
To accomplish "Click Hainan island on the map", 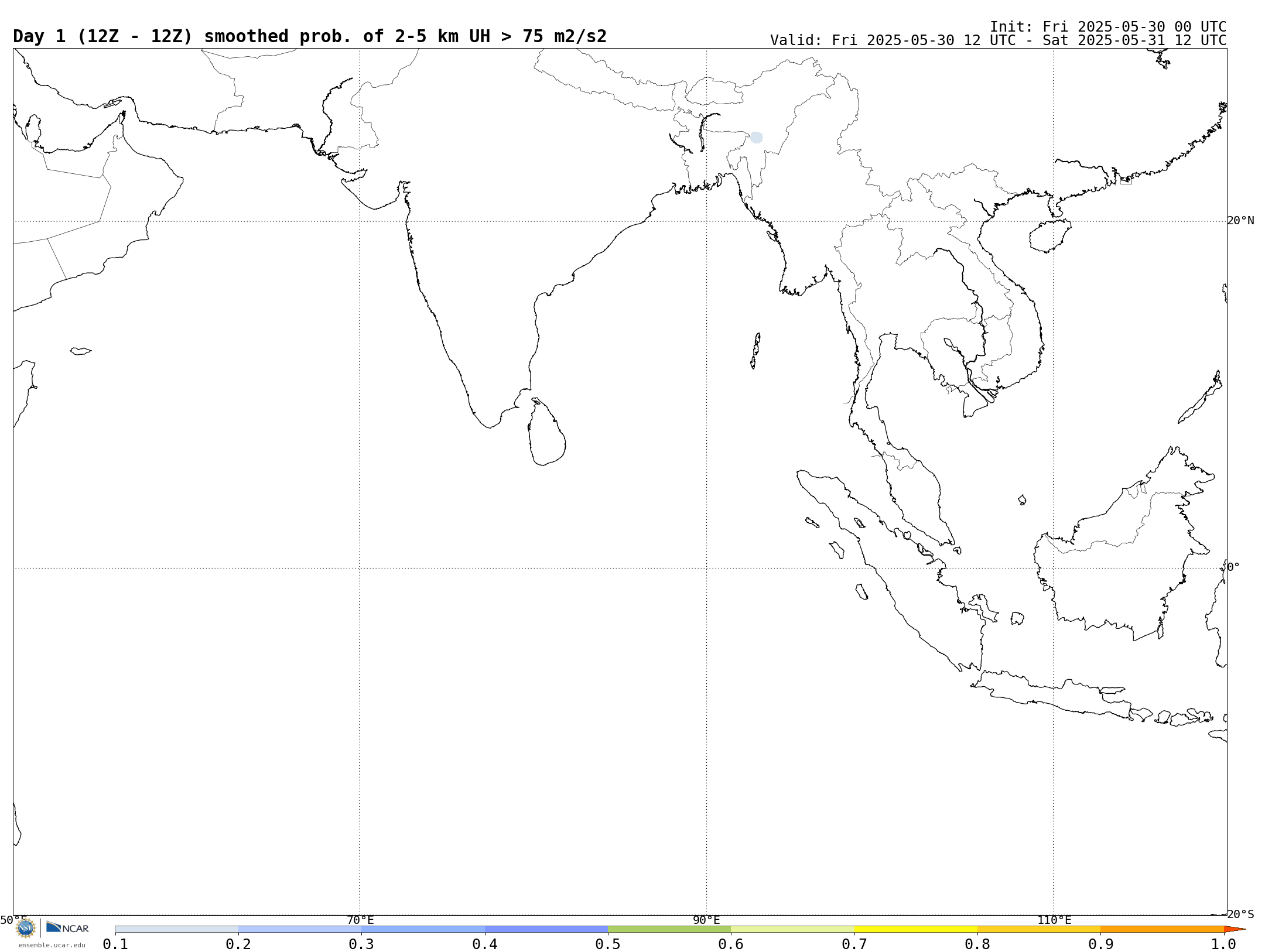I will pos(1050,236).
